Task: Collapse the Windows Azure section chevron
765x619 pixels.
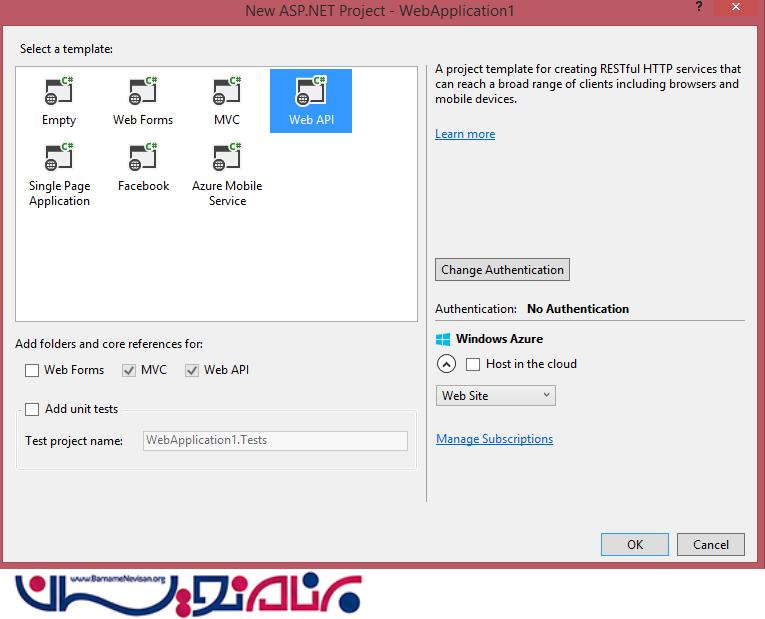Action: point(446,364)
